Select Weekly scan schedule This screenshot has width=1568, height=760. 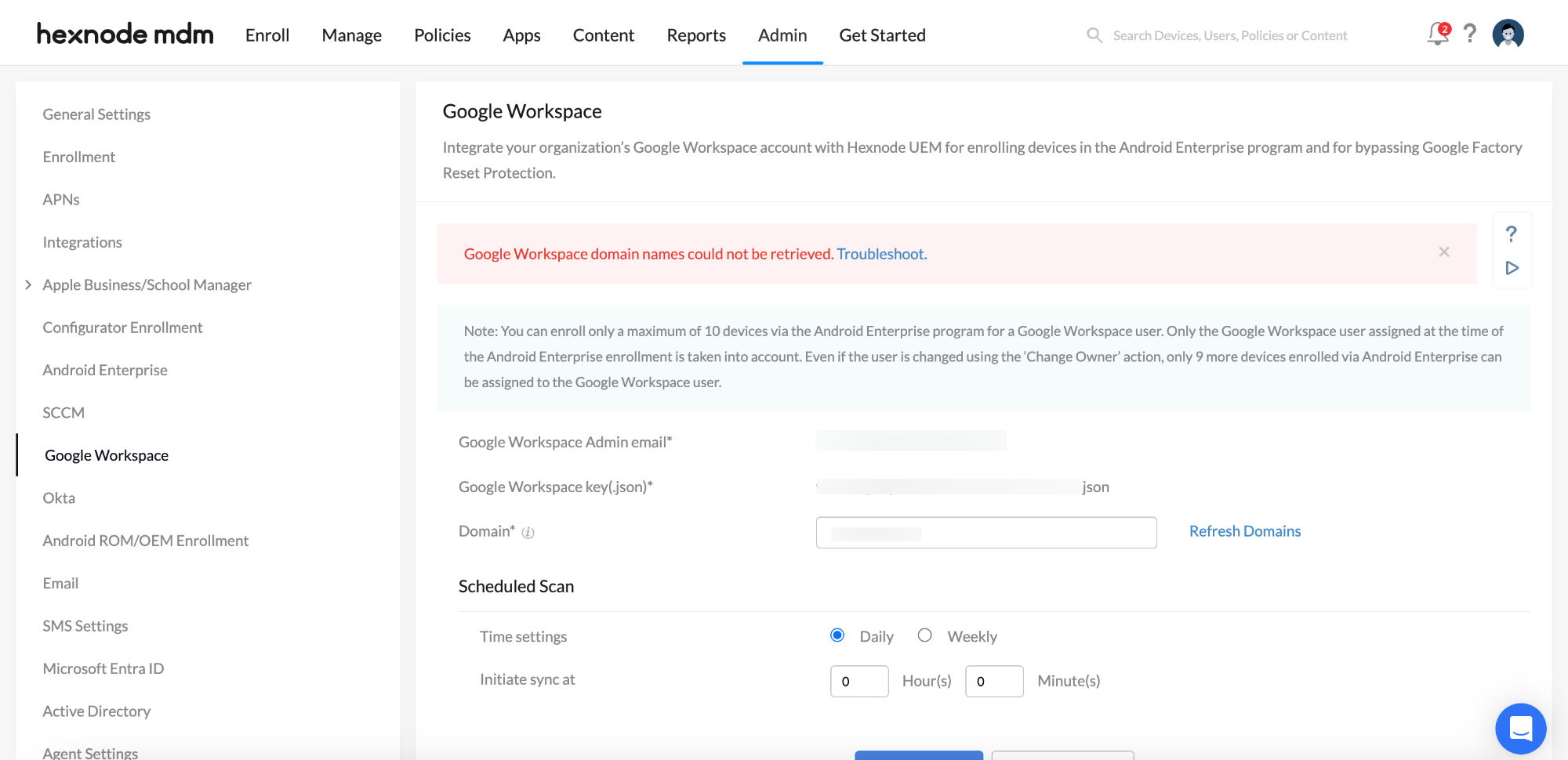pyautogui.click(x=925, y=635)
